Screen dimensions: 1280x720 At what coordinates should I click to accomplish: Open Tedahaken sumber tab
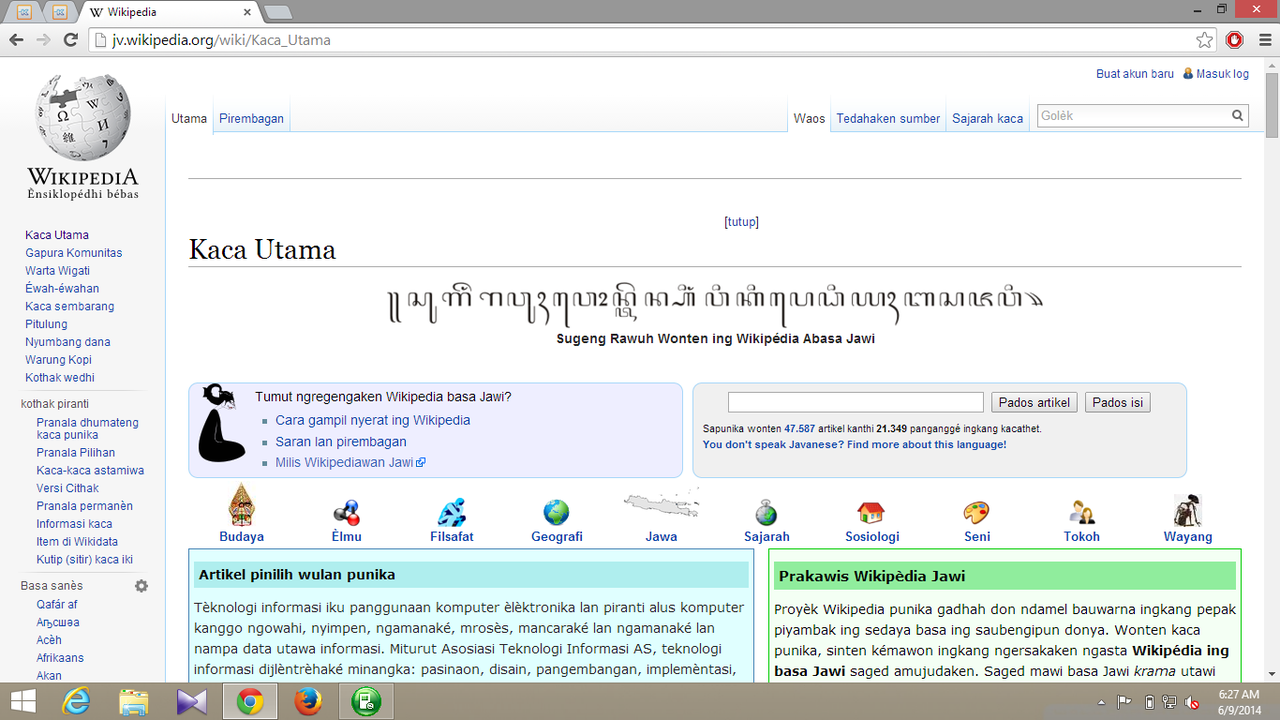pyautogui.click(x=888, y=118)
